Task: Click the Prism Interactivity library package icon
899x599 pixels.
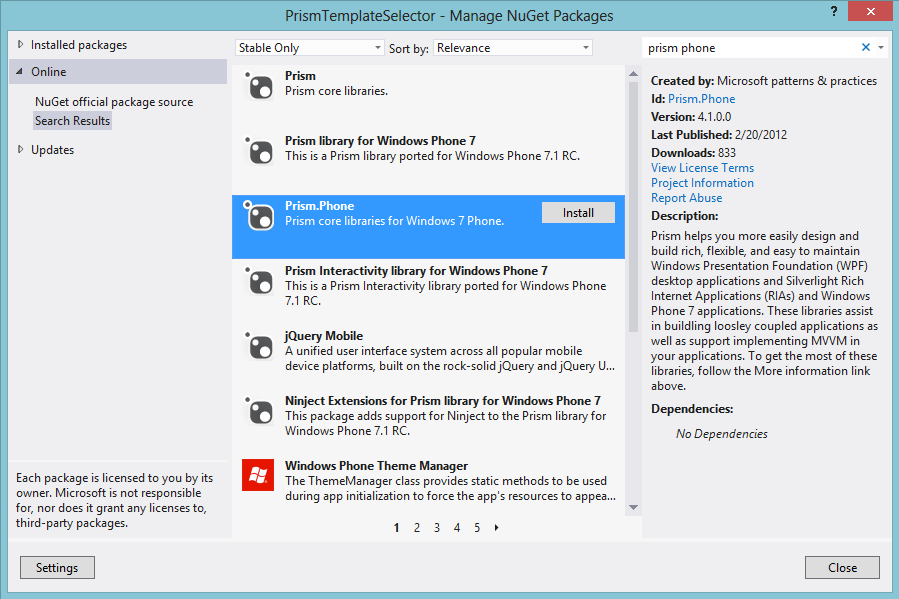Action: [x=259, y=281]
